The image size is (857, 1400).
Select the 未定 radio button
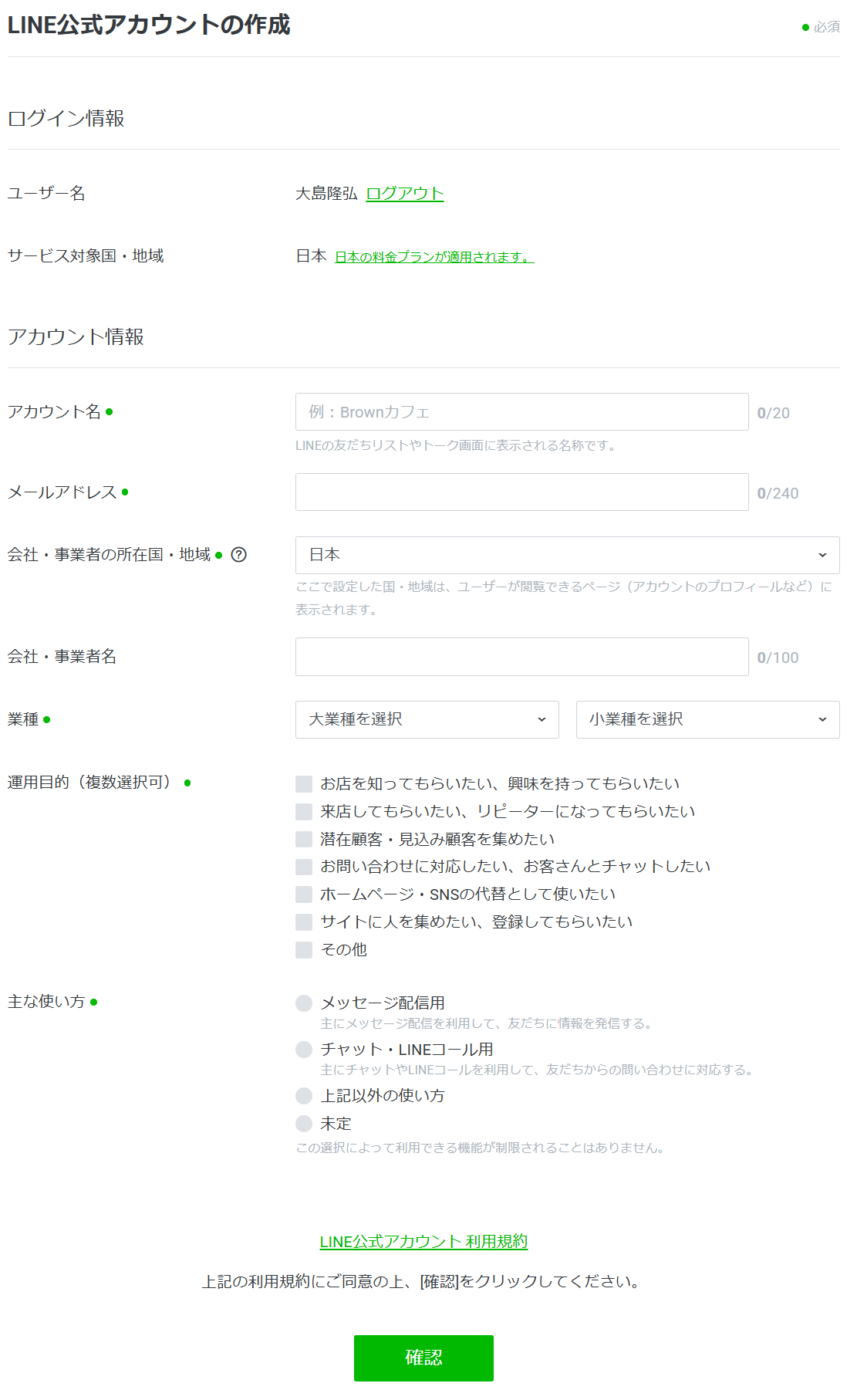point(304,1124)
